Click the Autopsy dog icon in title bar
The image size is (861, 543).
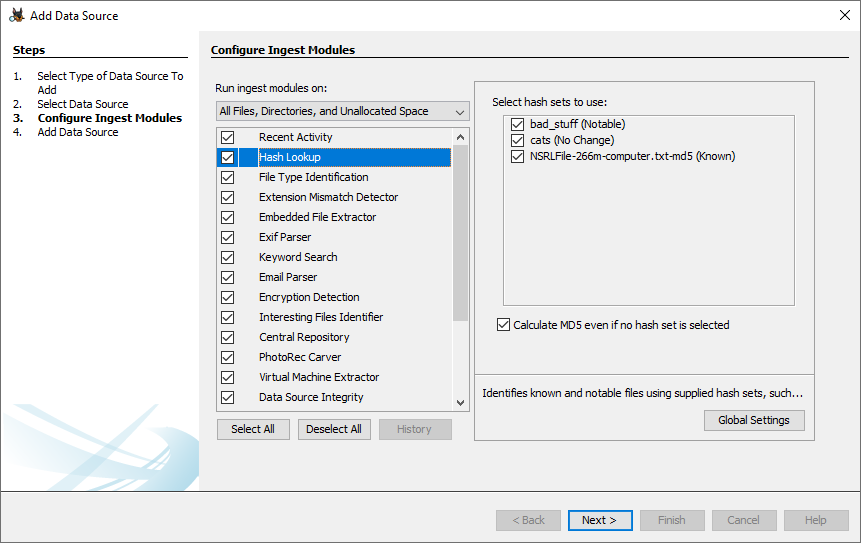coord(17,15)
